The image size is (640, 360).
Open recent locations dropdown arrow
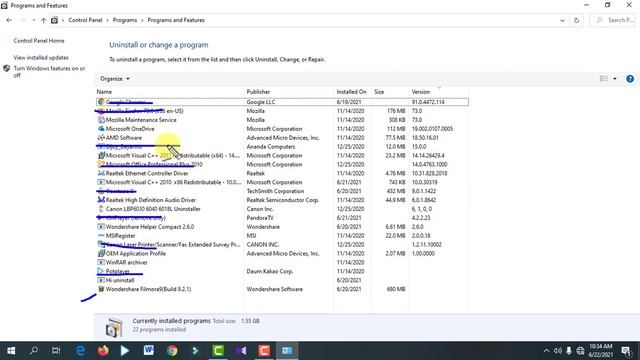coord(33,20)
